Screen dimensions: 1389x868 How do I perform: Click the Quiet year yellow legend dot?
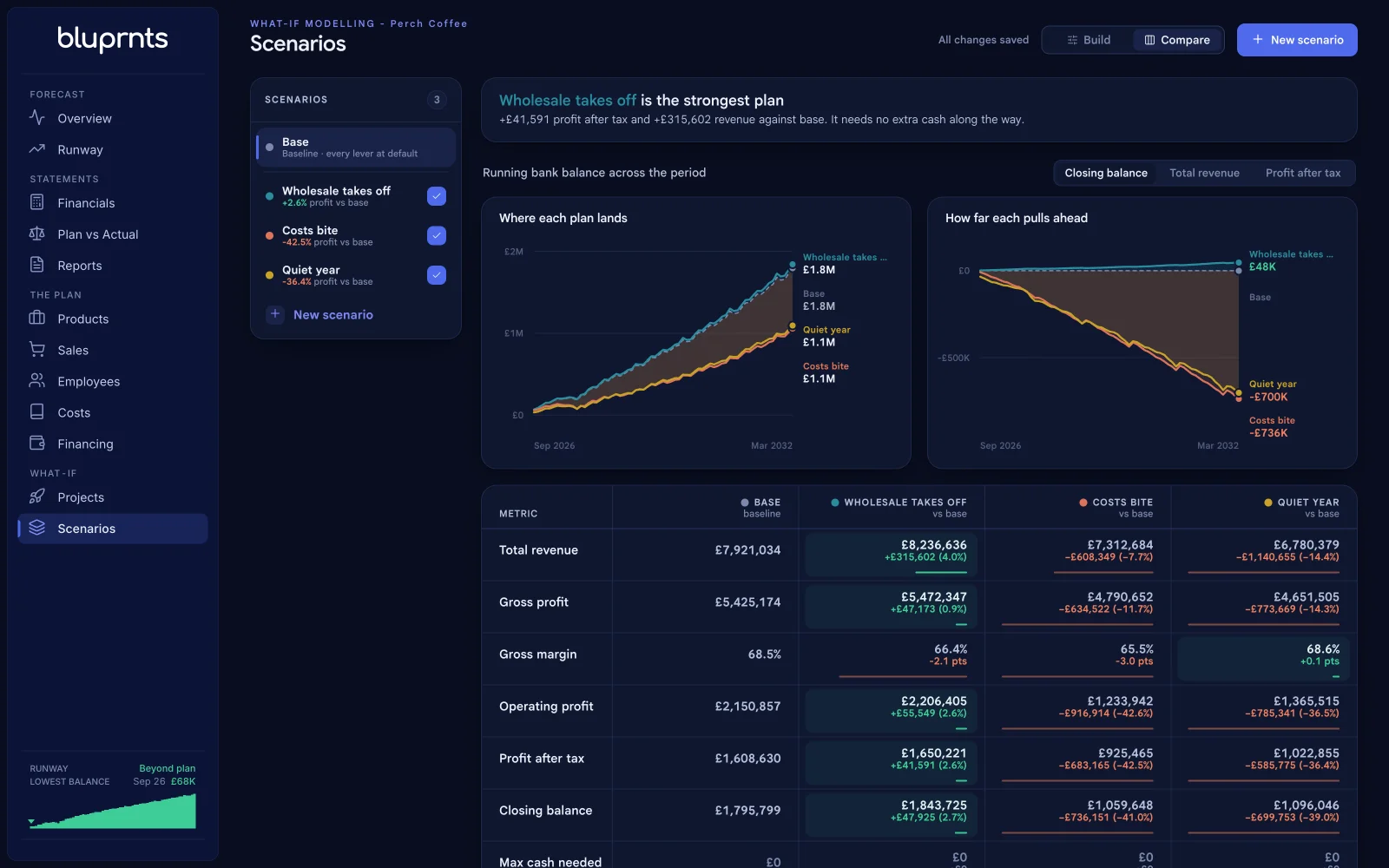point(269,275)
